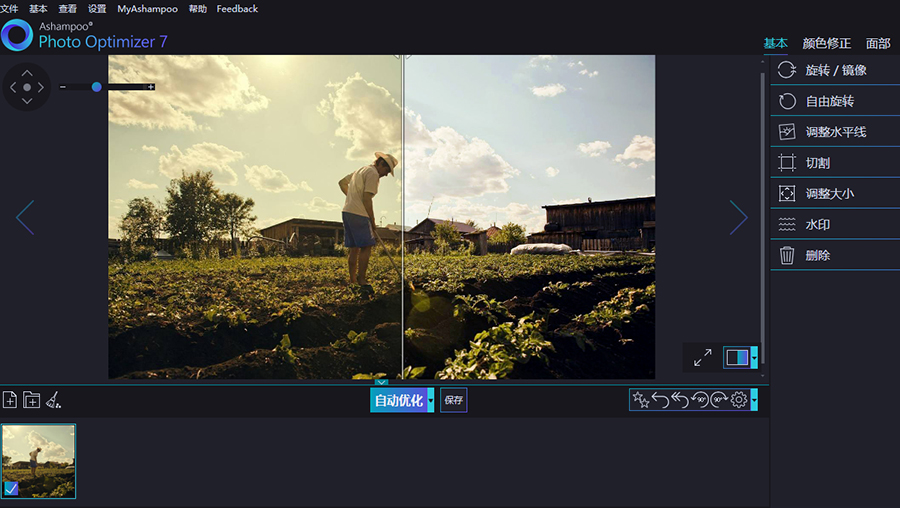900x508 pixels.
Task: Expand the bottom-right toolbar dropdown arrow
Action: pyautogui.click(x=754, y=400)
